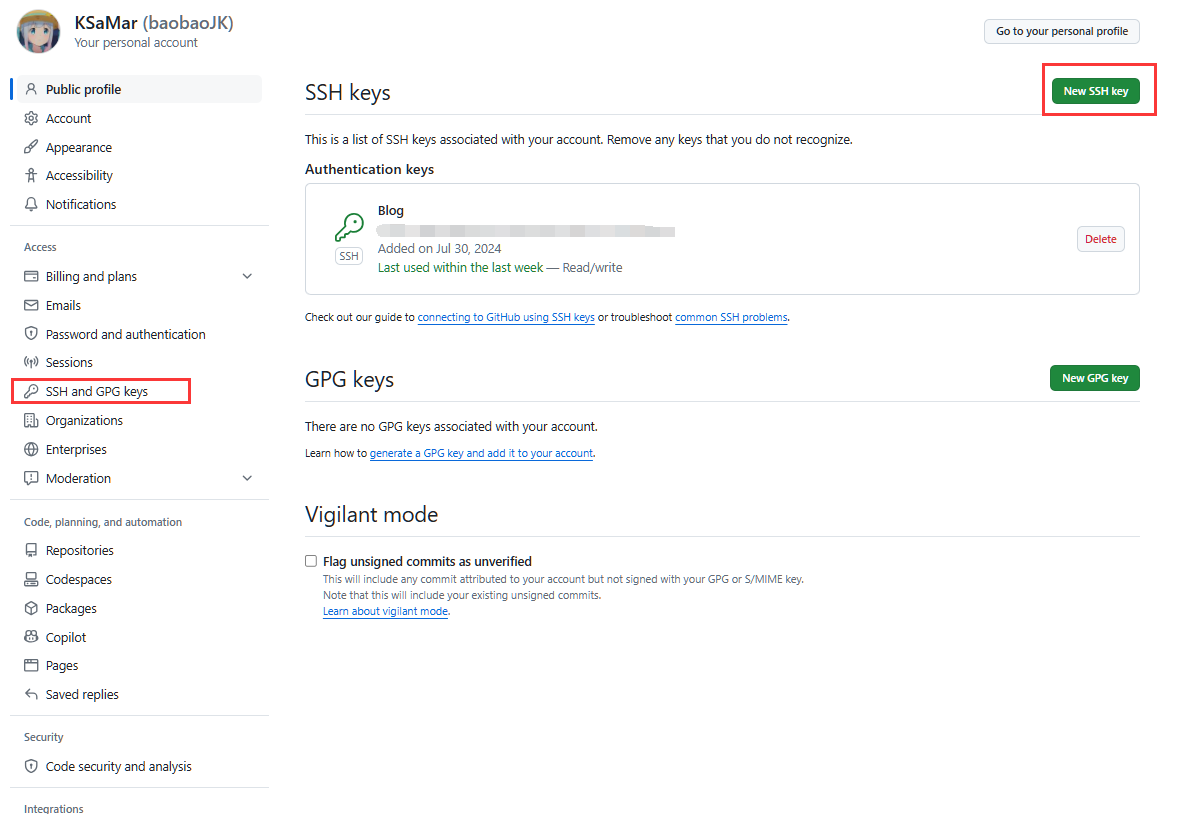Image resolution: width=1202 pixels, height=814 pixels.
Task: Click the SSH label badge under key icon
Action: (349, 256)
